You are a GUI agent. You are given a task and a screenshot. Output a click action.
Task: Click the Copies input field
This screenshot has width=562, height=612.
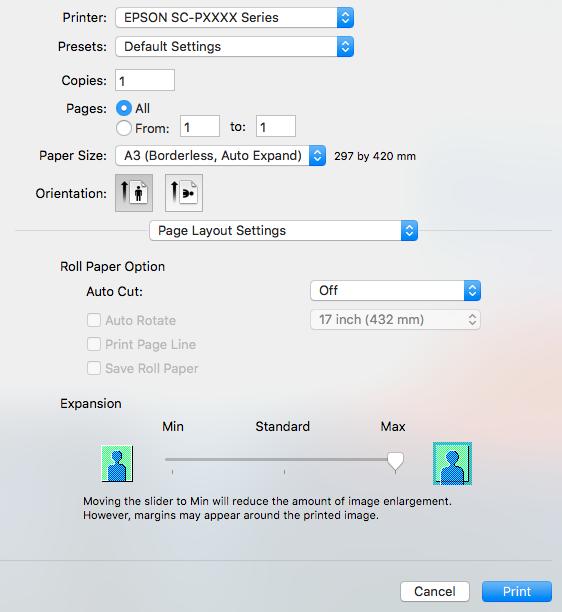click(x=145, y=80)
